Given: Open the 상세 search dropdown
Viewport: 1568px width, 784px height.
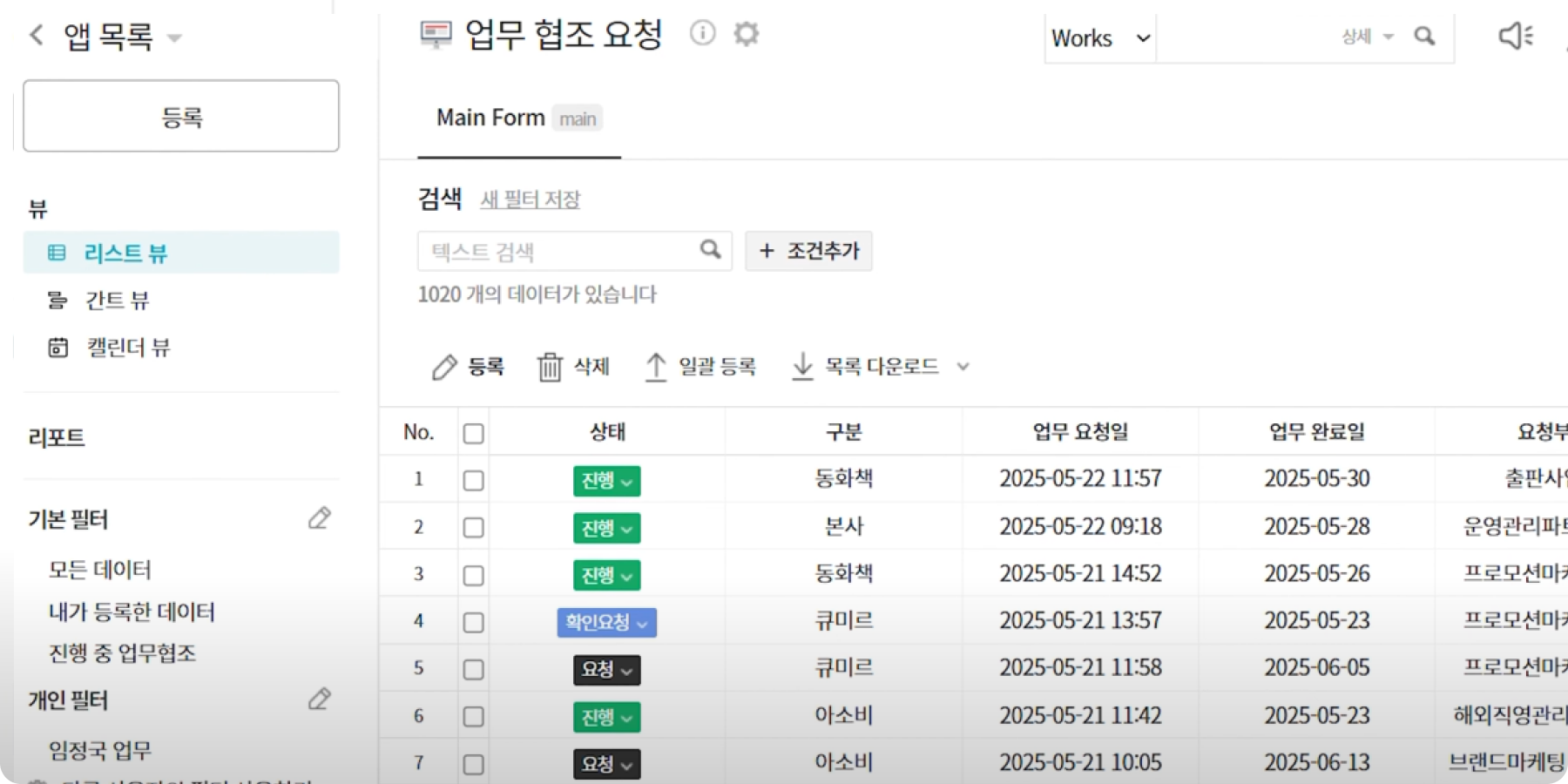Looking at the screenshot, I should click(1368, 37).
